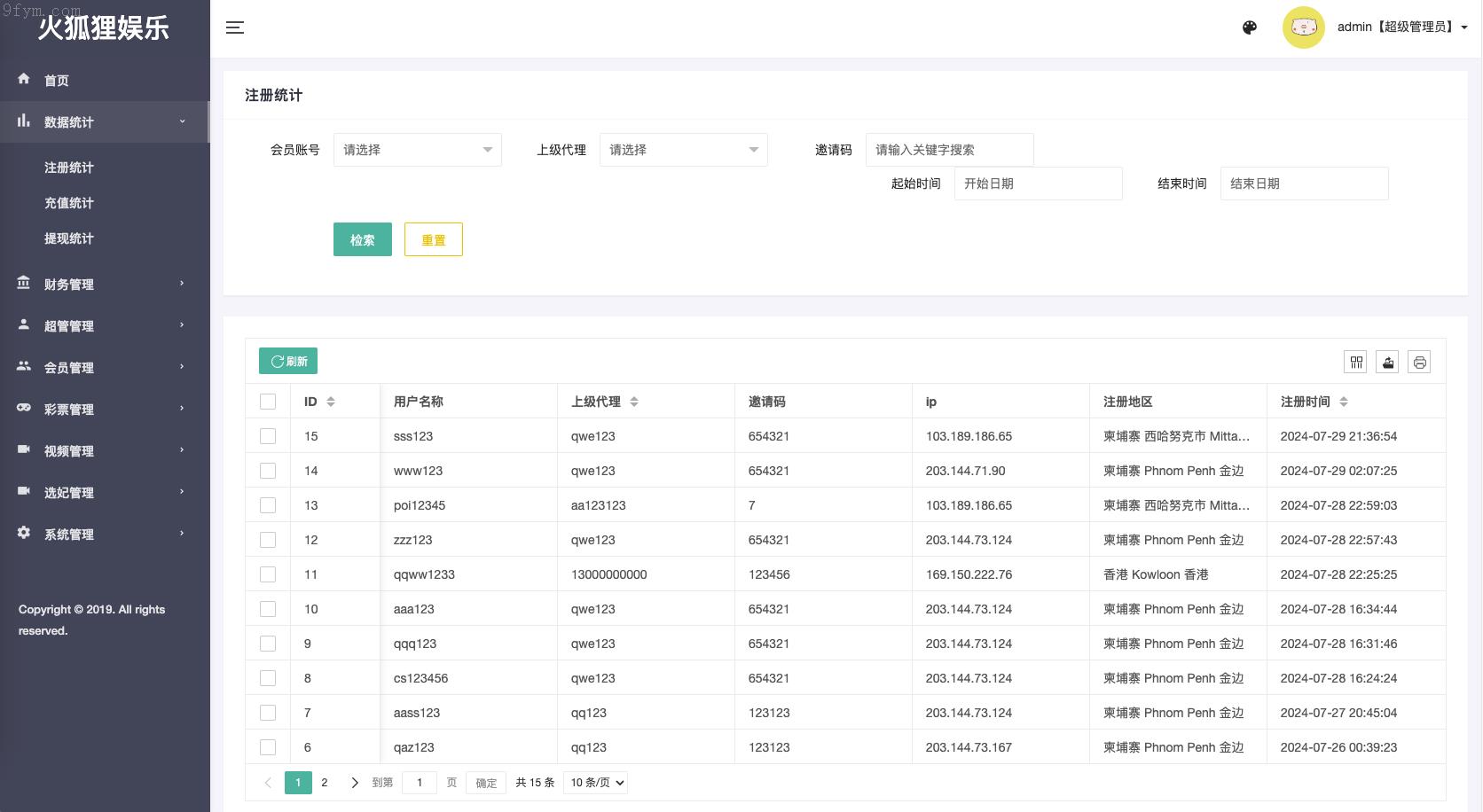The height and width of the screenshot is (812, 1483).
Task: Click the export table icon
Action: (x=1387, y=362)
